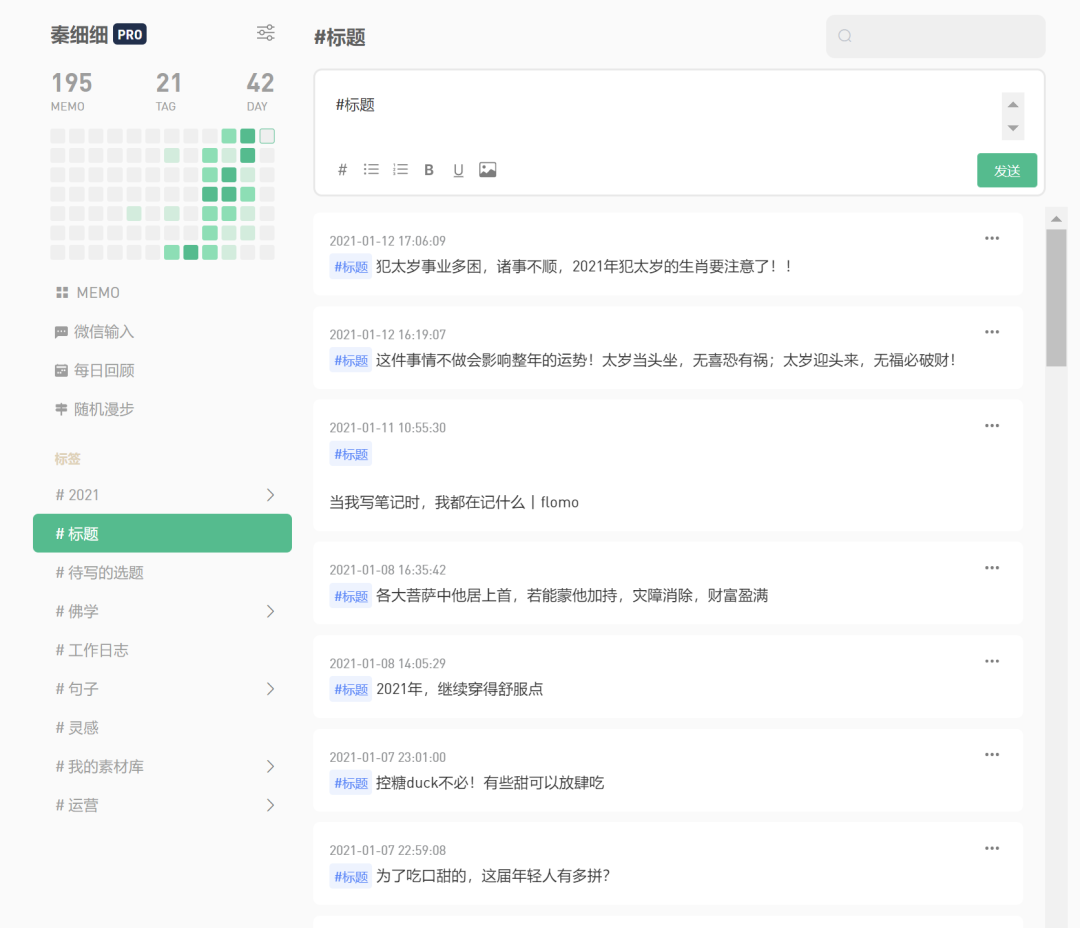The width and height of the screenshot is (1080, 928).
Task: Open the settings sliders icon beside the username
Action: coord(266,33)
